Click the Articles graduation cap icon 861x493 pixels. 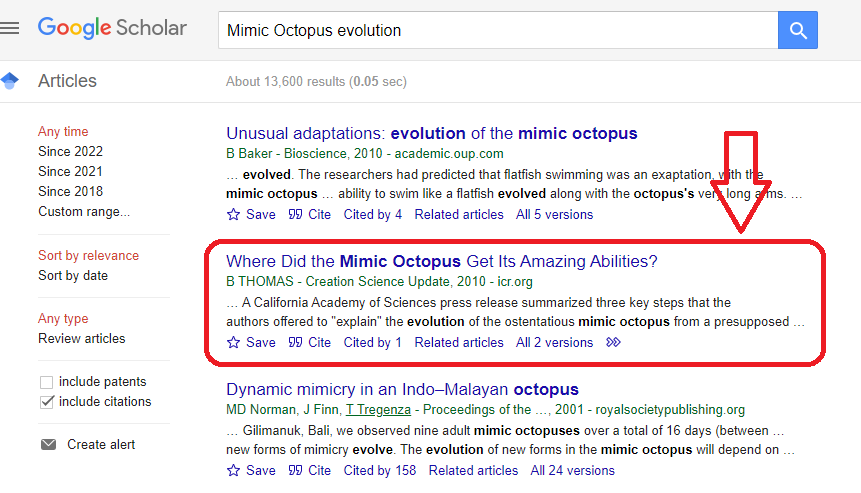[10, 81]
